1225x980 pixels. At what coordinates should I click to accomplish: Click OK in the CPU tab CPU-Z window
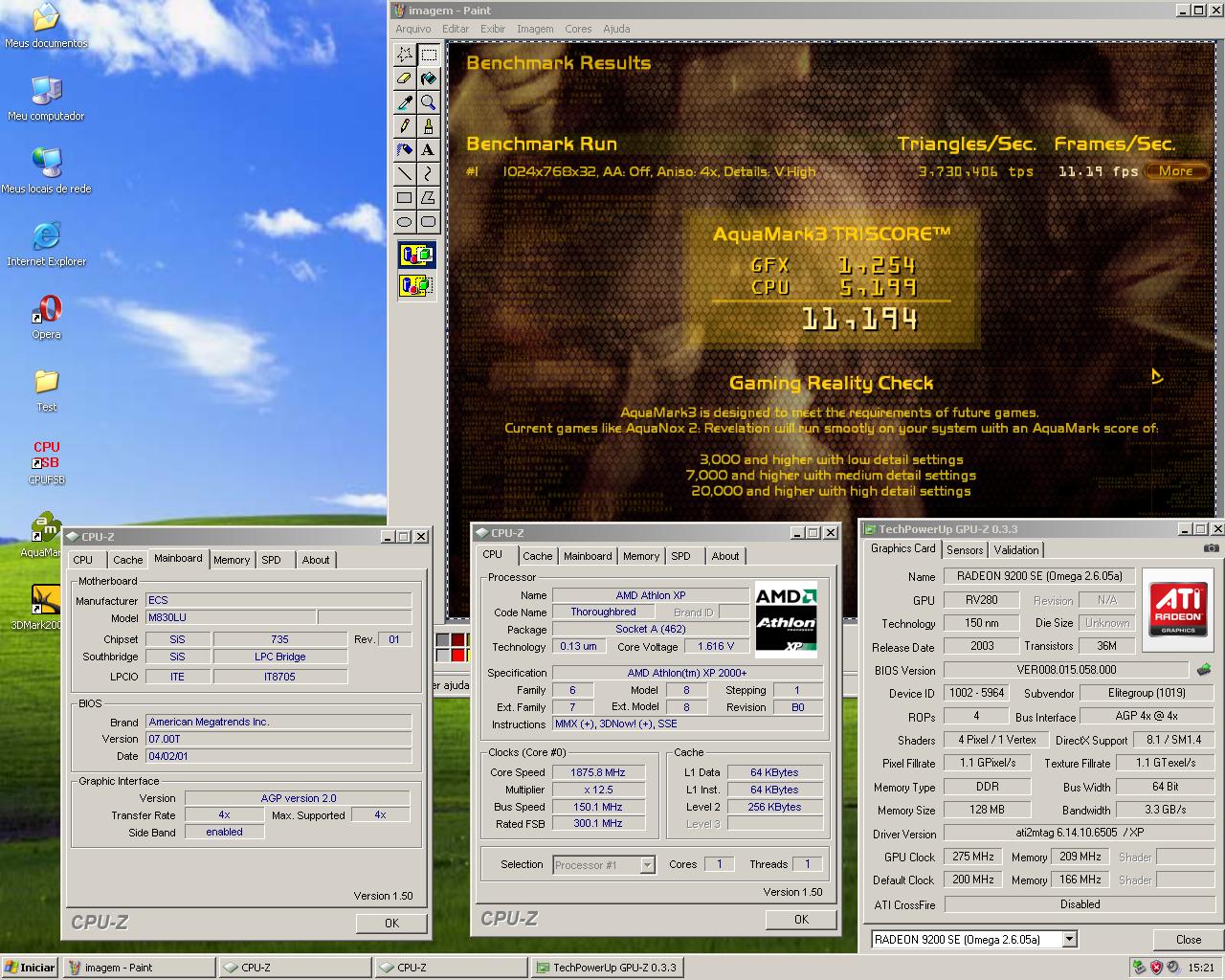[801, 919]
